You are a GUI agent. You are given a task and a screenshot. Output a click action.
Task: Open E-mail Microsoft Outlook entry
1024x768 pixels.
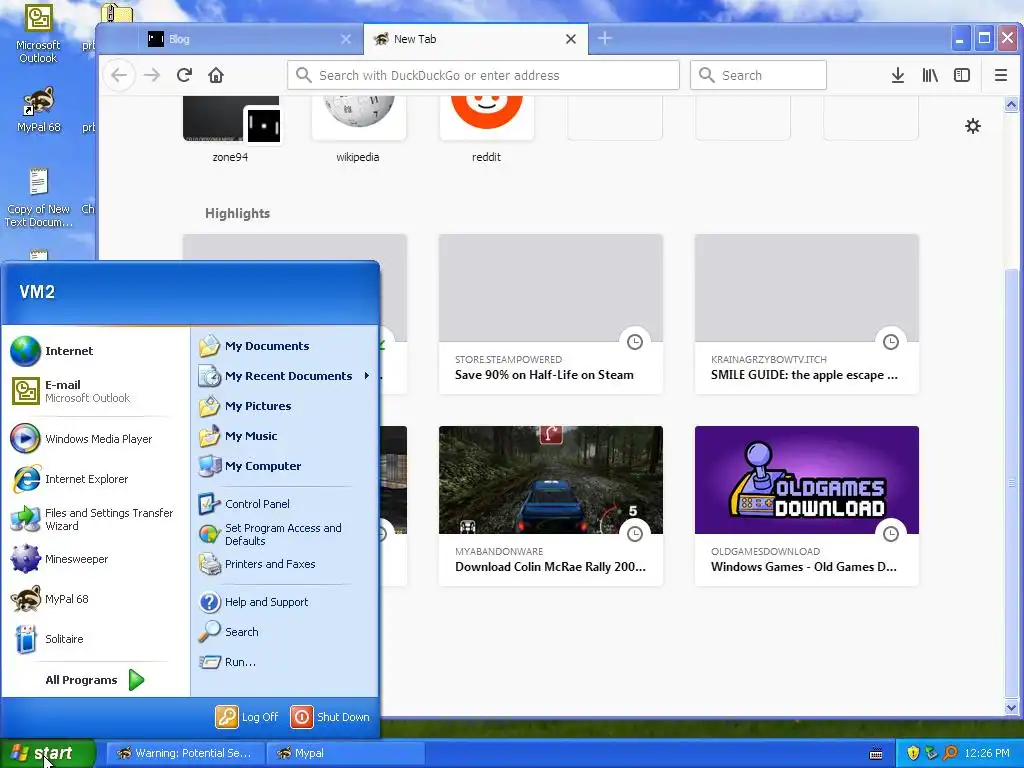tap(95, 391)
